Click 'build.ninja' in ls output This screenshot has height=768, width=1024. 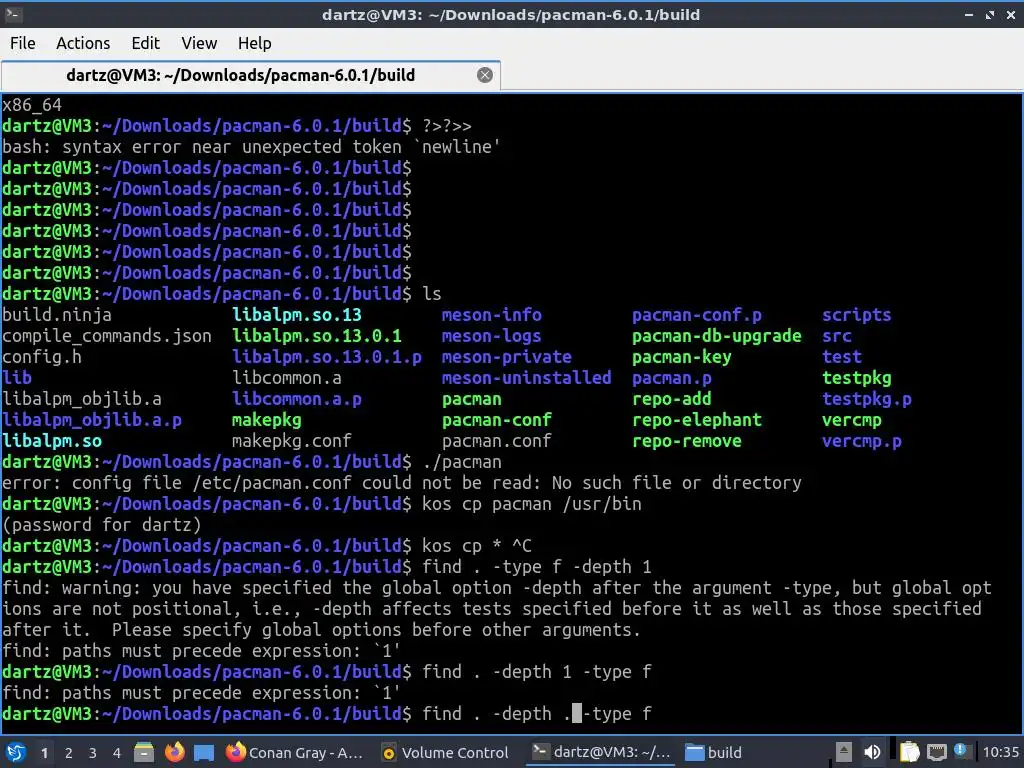57,315
